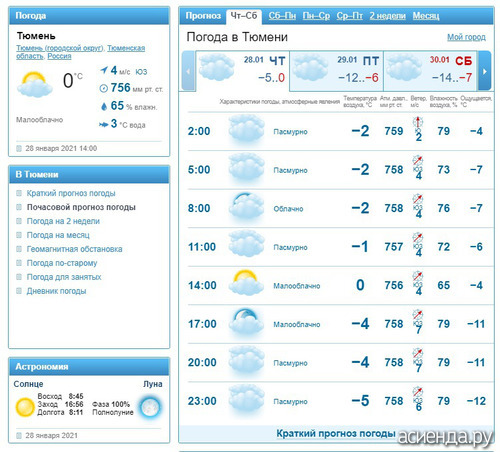Click the wind direction arrow at 2:00

(x=418, y=122)
